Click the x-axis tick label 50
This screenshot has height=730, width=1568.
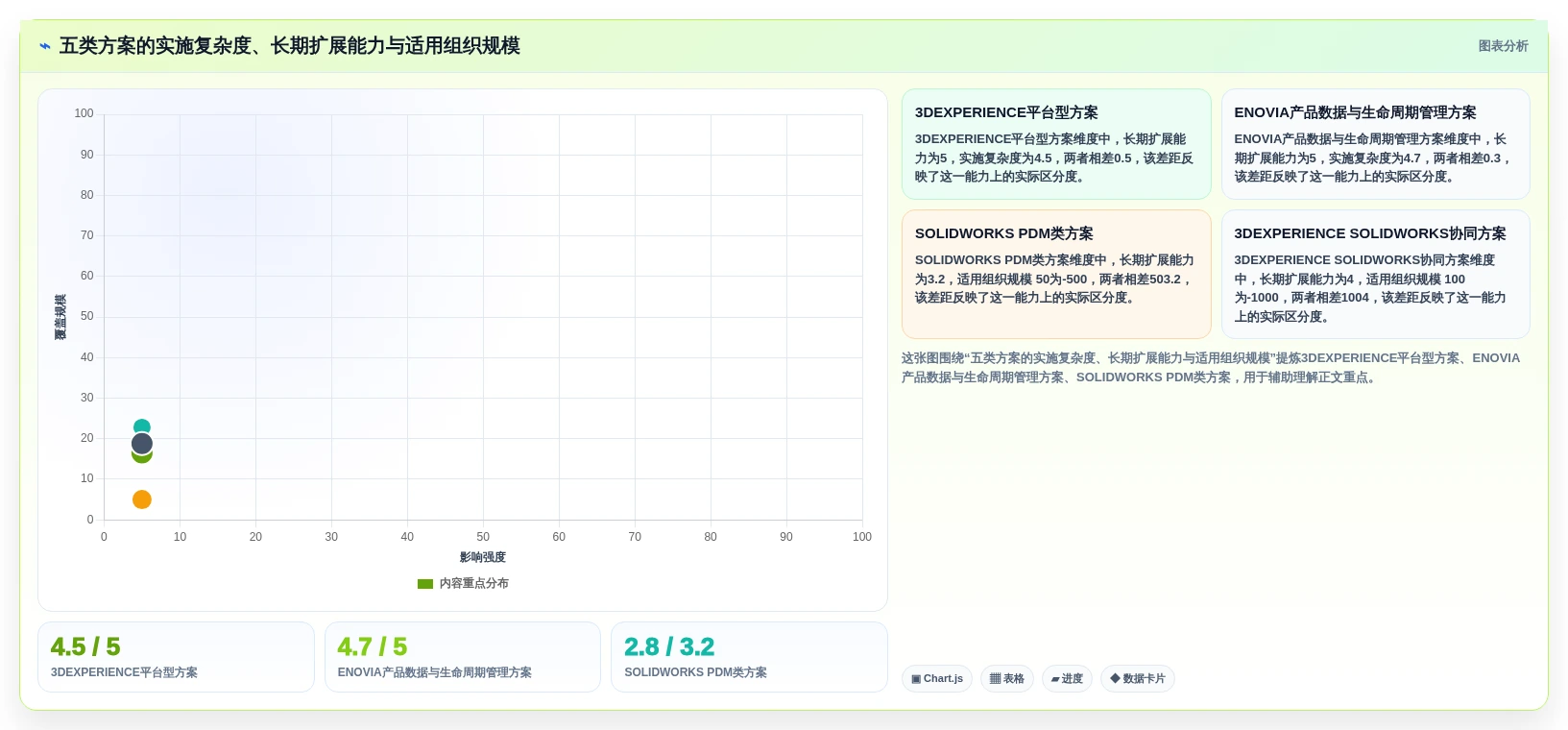483,537
